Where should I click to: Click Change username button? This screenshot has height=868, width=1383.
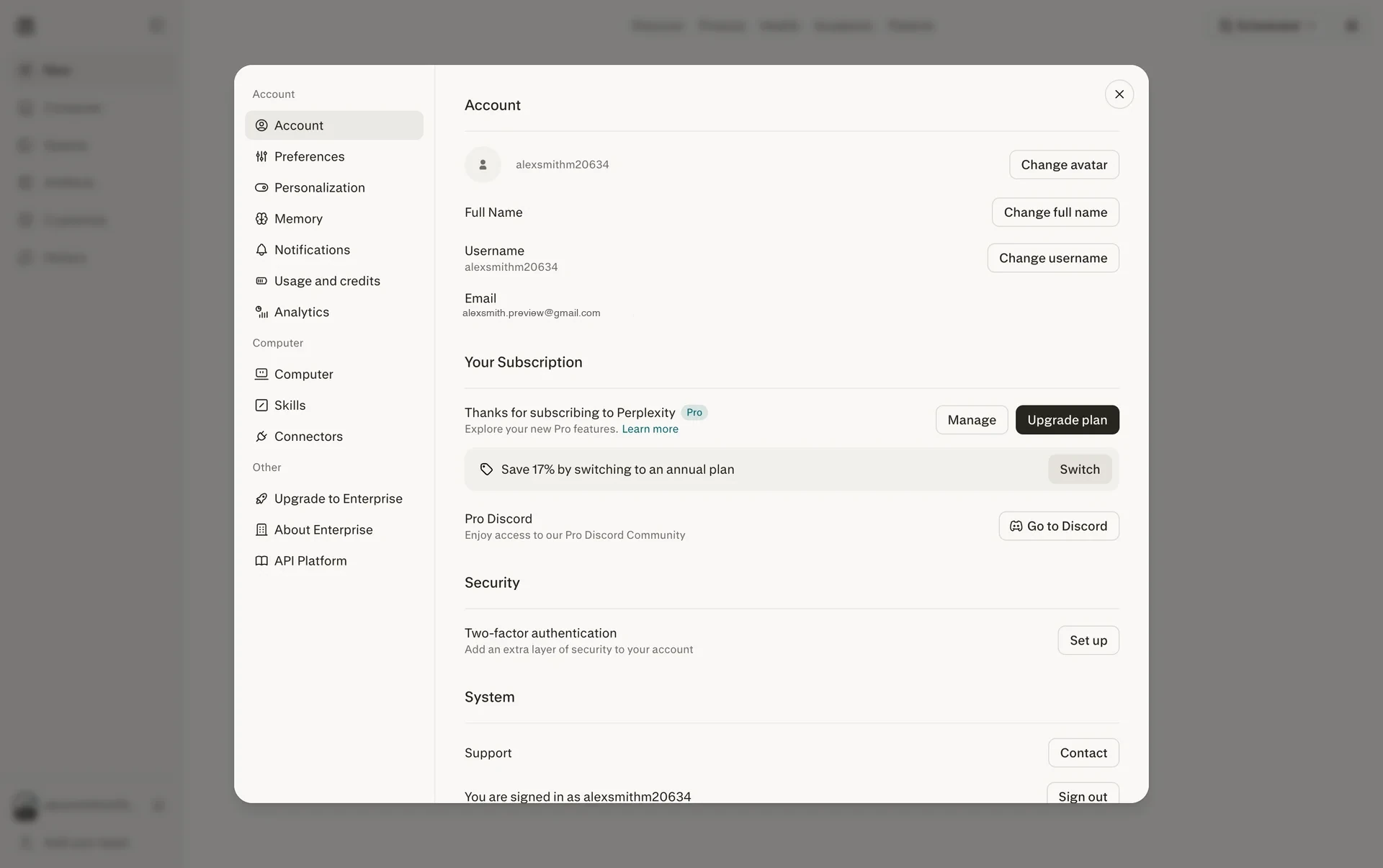click(1052, 258)
